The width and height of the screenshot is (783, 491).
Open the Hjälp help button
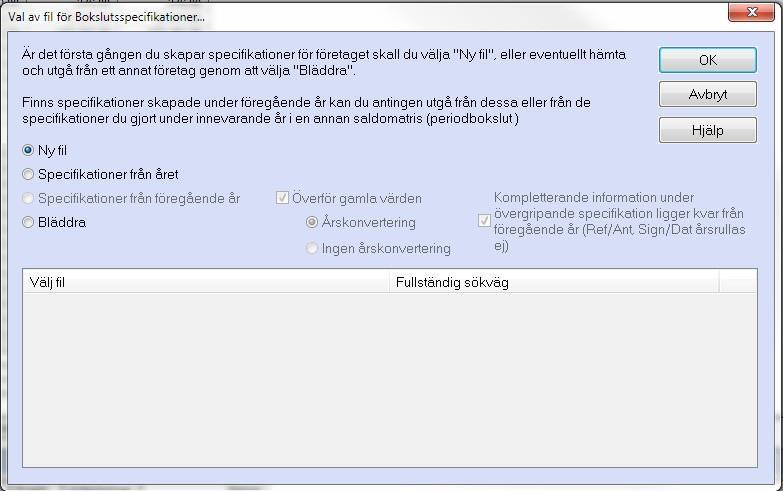coord(708,130)
